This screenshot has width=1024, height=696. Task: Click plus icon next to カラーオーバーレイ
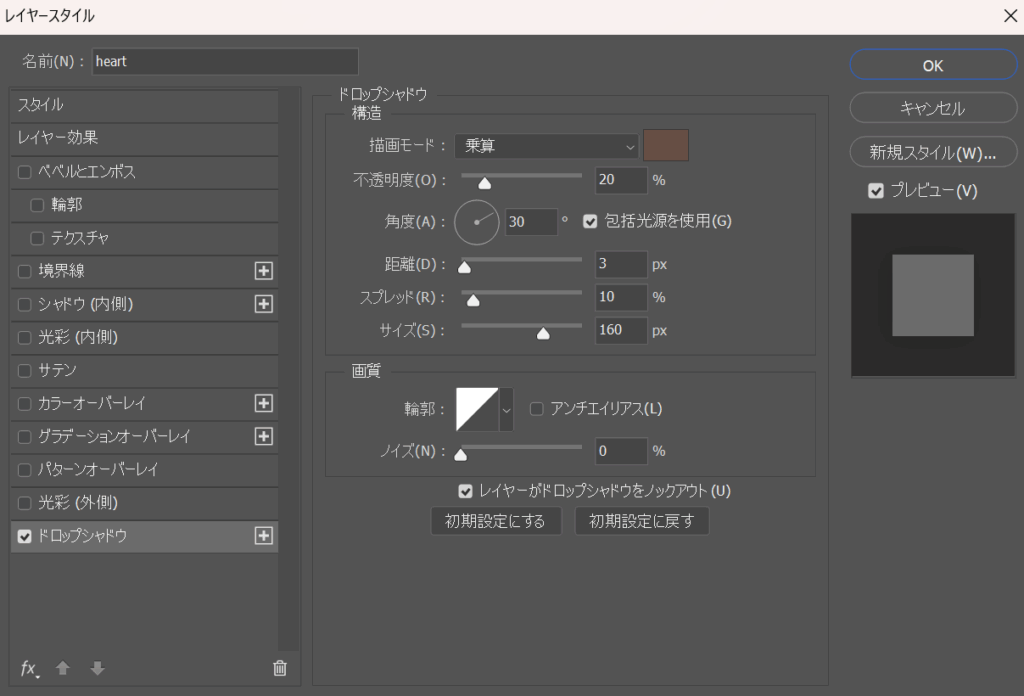coord(264,403)
